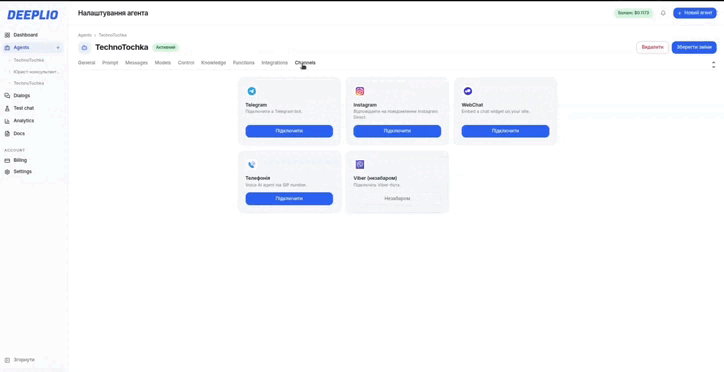The width and height of the screenshot is (724, 372).
Task: Switch to the Messages tab
Action: pos(136,63)
